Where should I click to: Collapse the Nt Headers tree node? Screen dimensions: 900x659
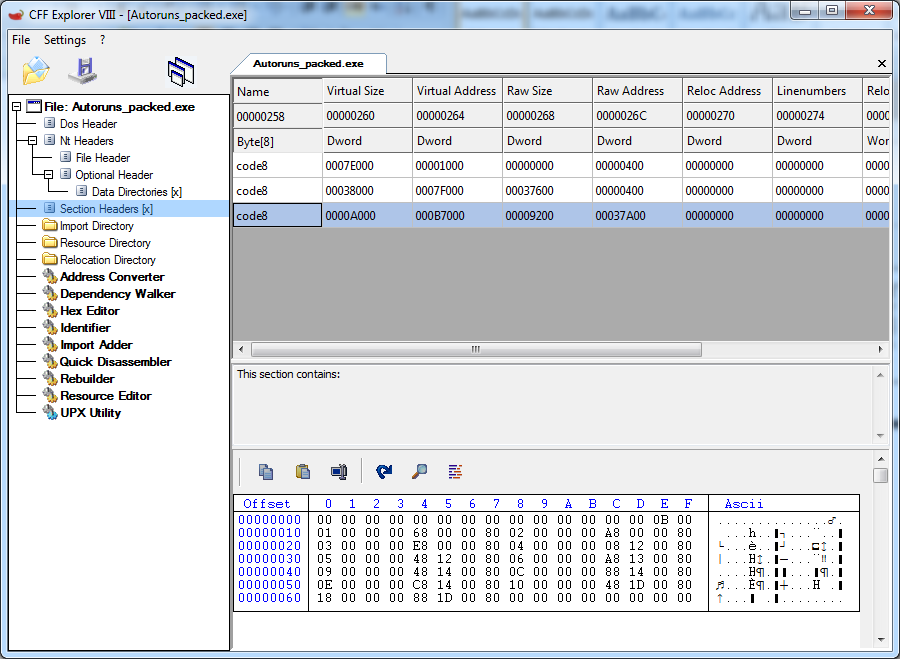33,141
